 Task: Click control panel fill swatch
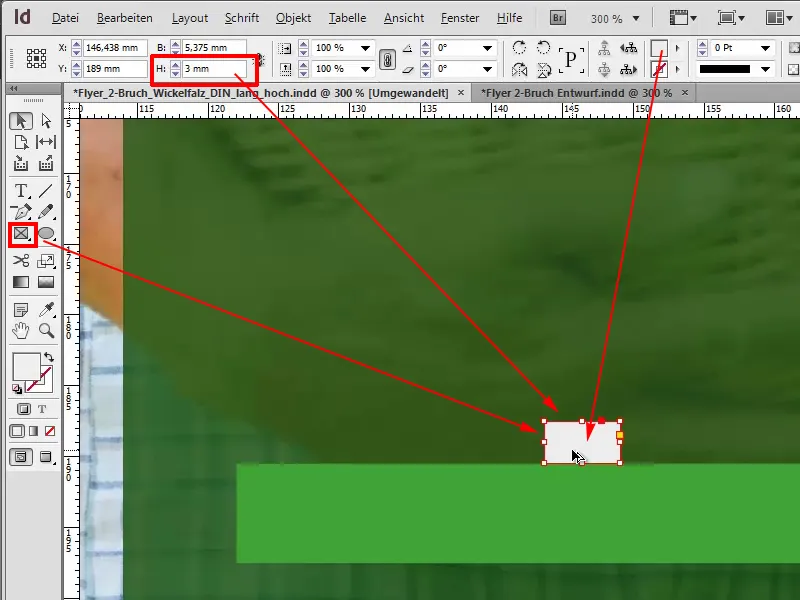[659, 49]
